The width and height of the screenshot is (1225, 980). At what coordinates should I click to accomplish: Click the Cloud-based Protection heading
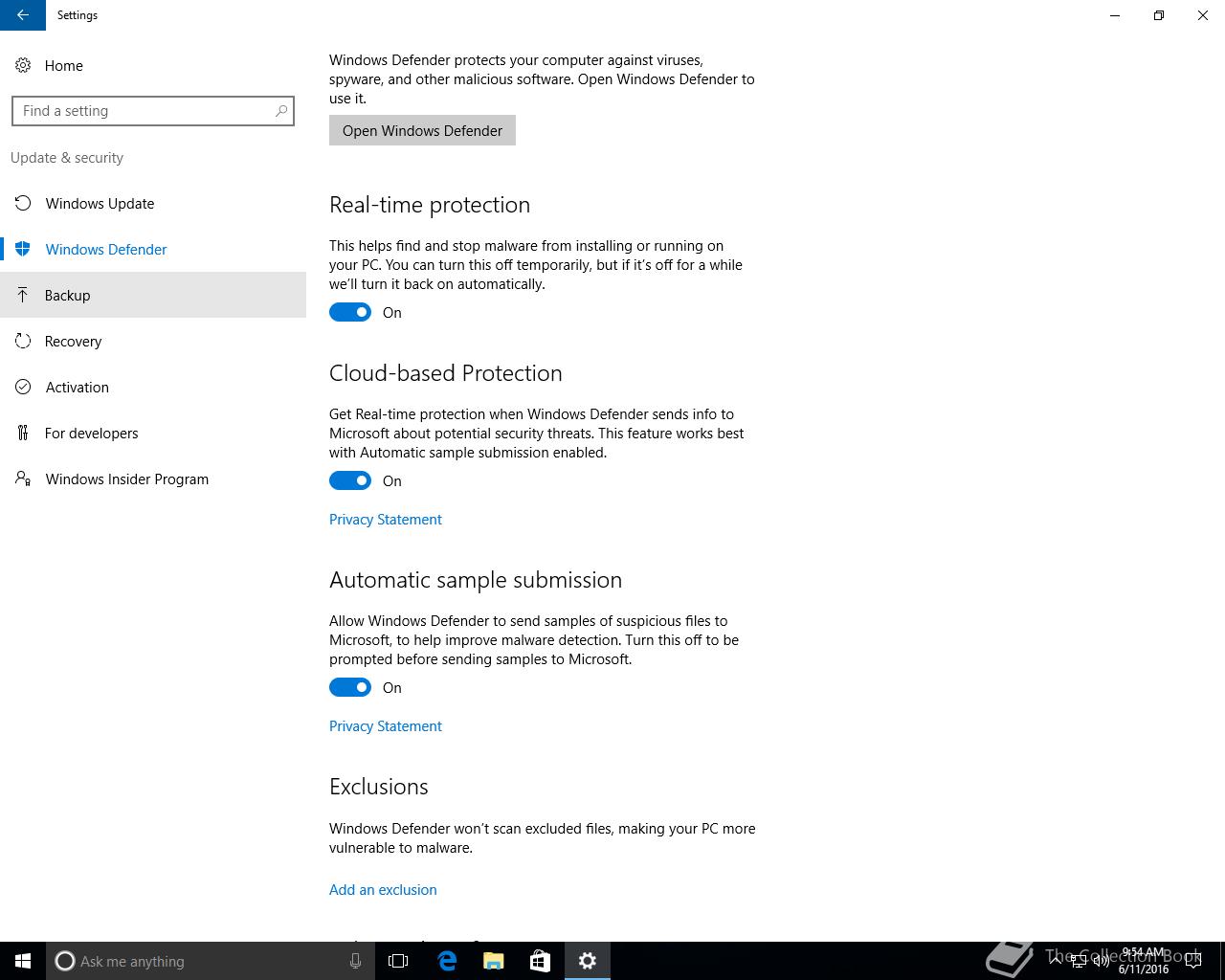446,373
